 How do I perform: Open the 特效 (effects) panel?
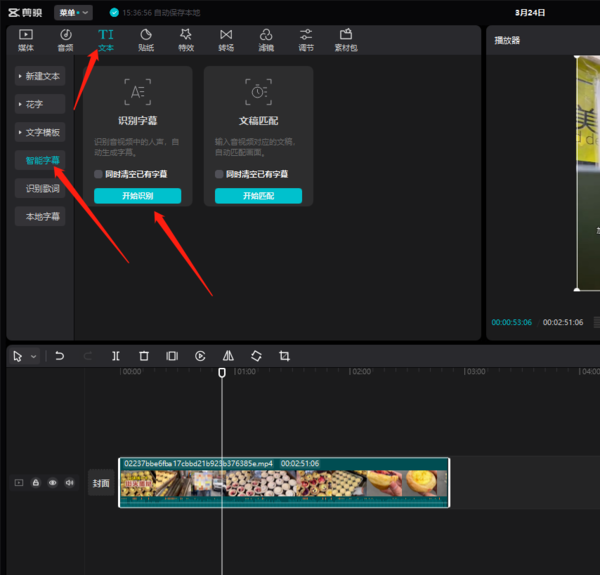(x=185, y=39)
